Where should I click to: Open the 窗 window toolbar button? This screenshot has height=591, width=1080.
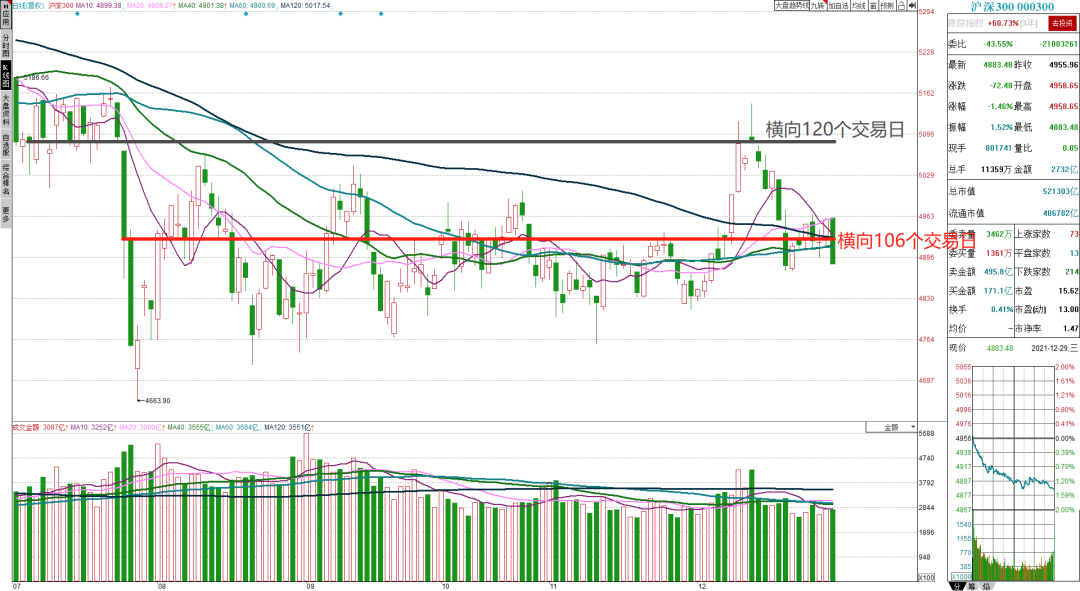(873, 6)
